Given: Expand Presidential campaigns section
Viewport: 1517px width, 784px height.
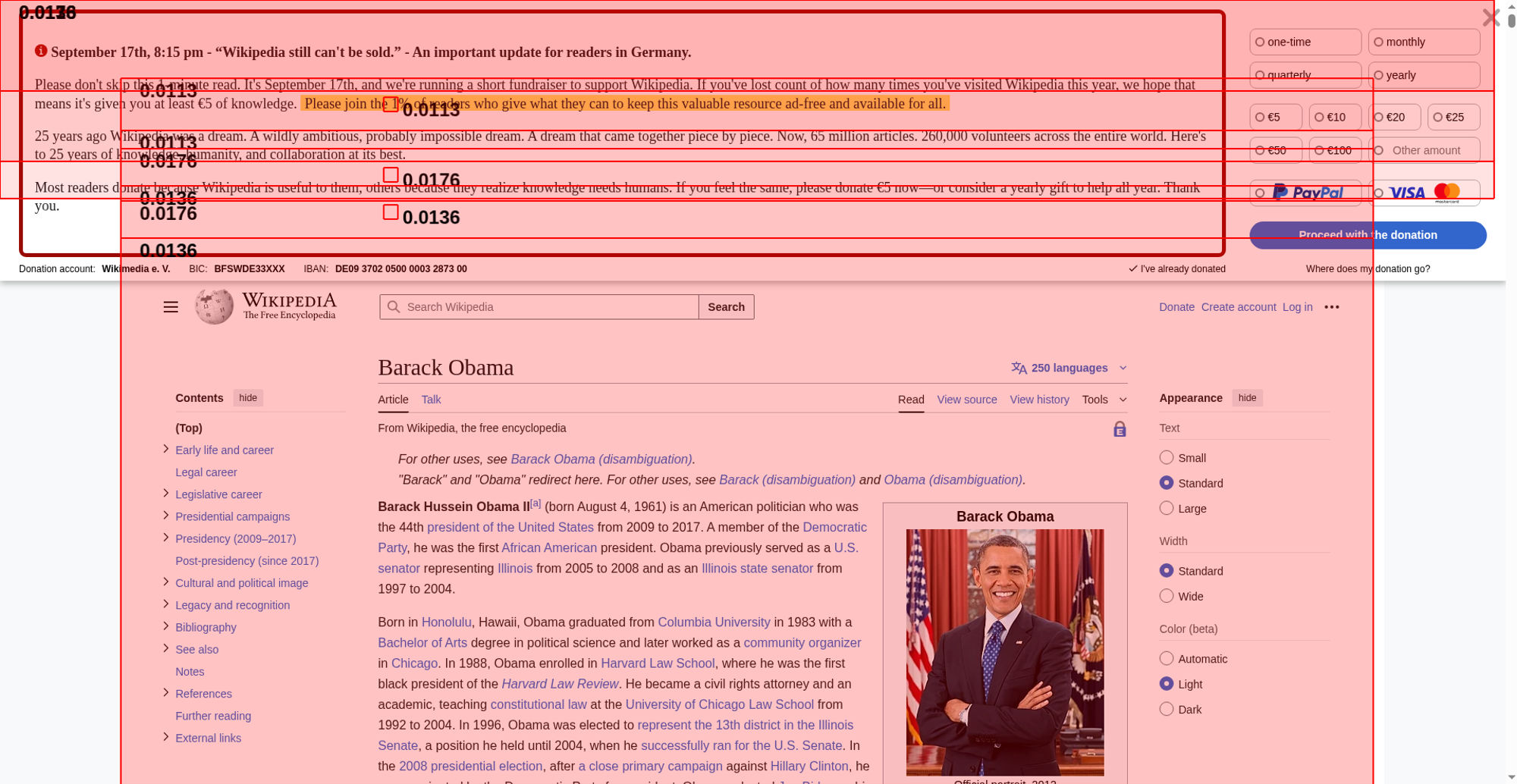Looking at the screenshot, I should 166,515.
